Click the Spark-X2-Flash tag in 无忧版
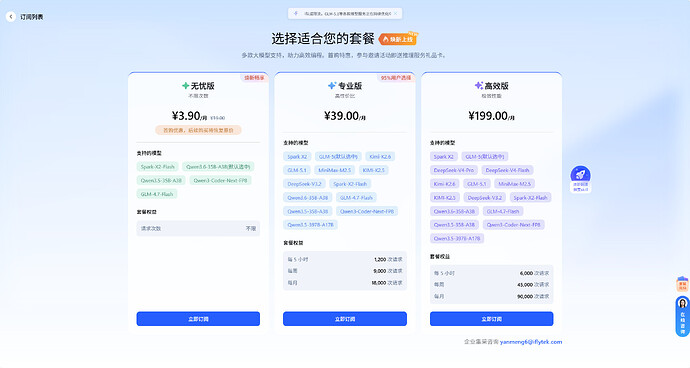690x368 pixels. click(x=158, y=166)
